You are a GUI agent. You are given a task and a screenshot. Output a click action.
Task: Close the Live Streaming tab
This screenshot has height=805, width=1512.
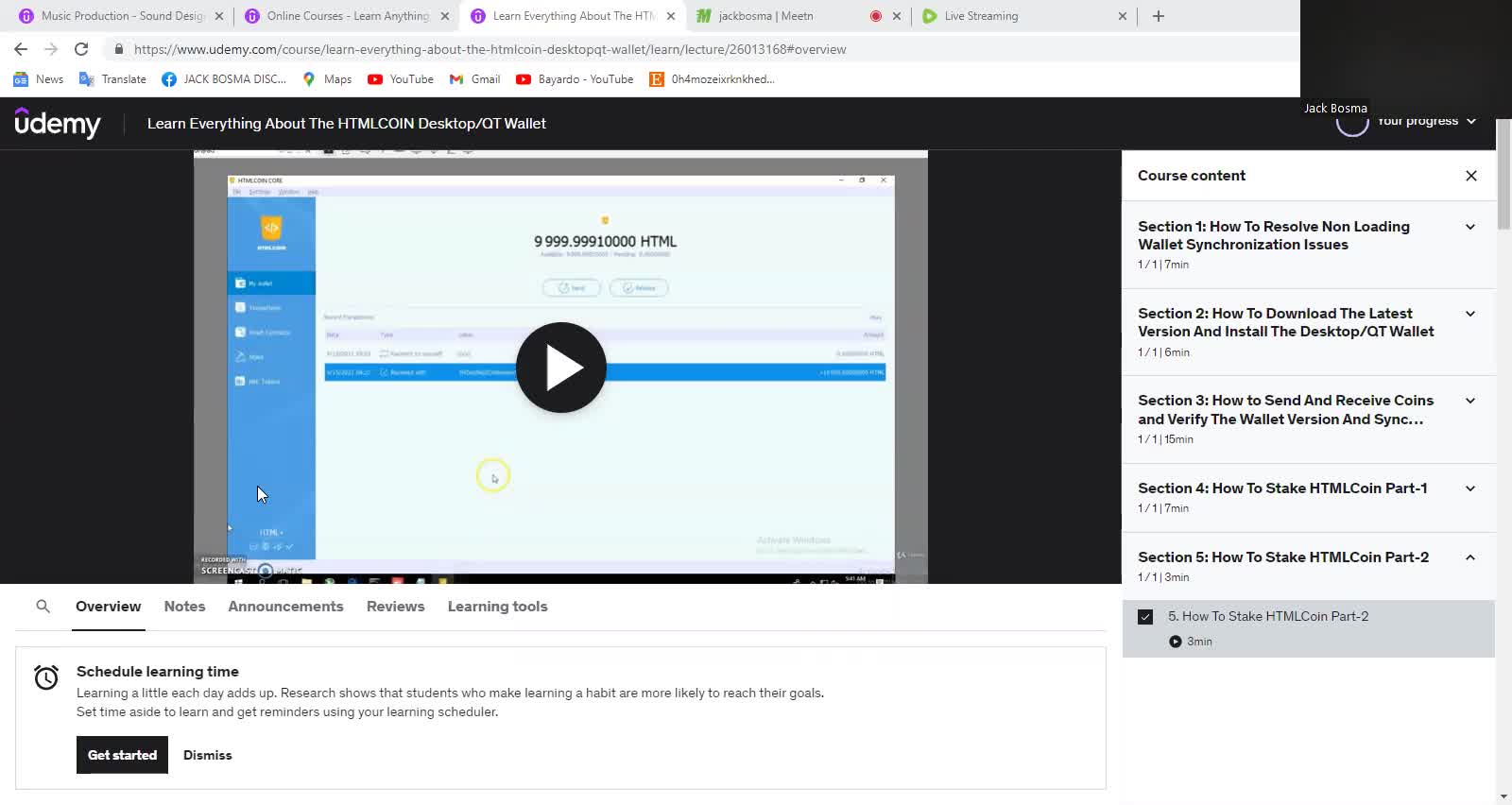(x=1123, y=16)
